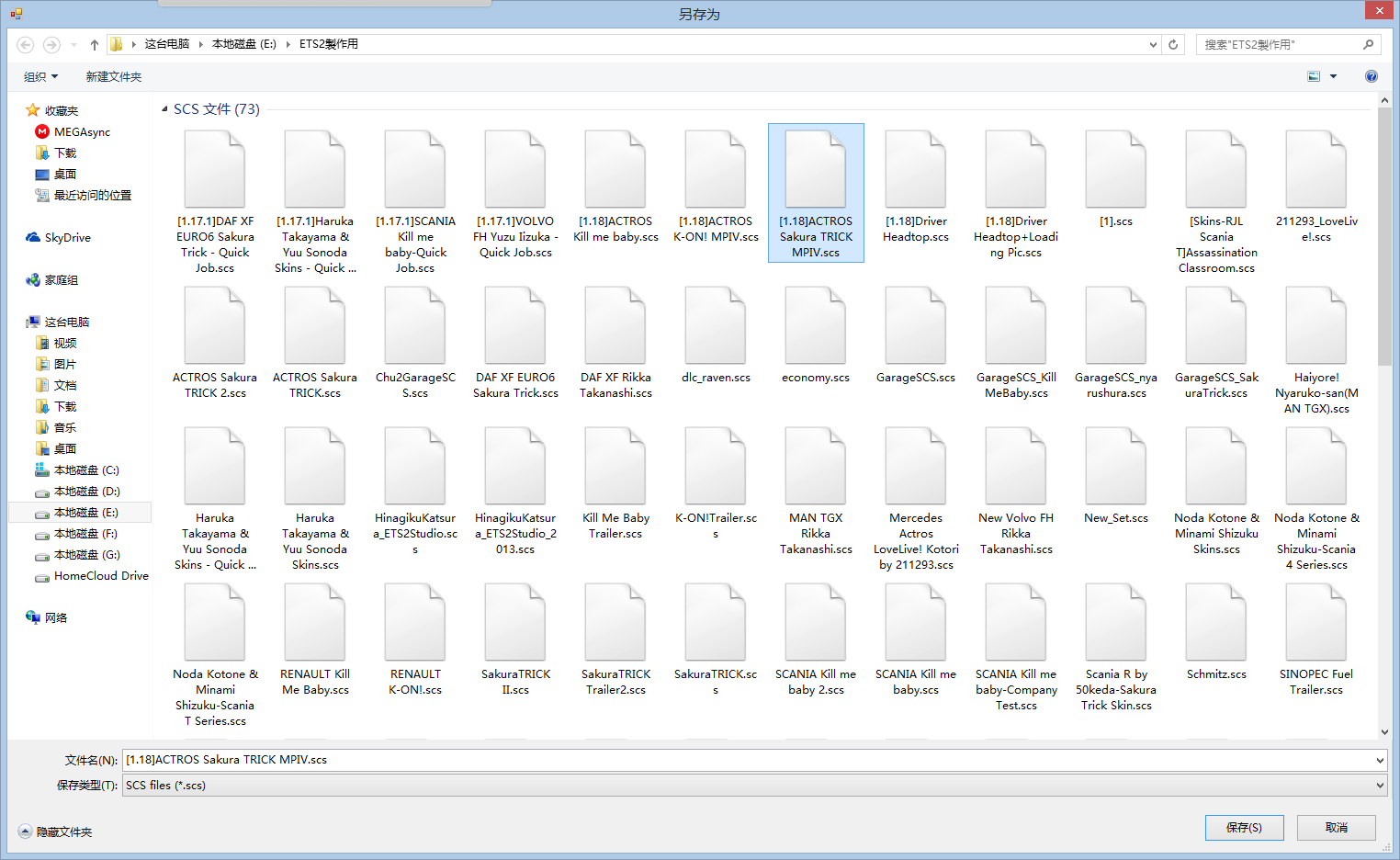Click the 保存(S) button
The width and height of the screenshot is (1400, 860).
click(1244, 828)
